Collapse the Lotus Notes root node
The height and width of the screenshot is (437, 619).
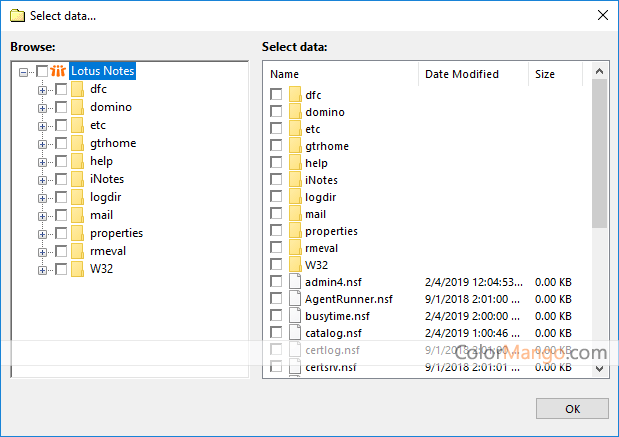click(x=24, y=71)
